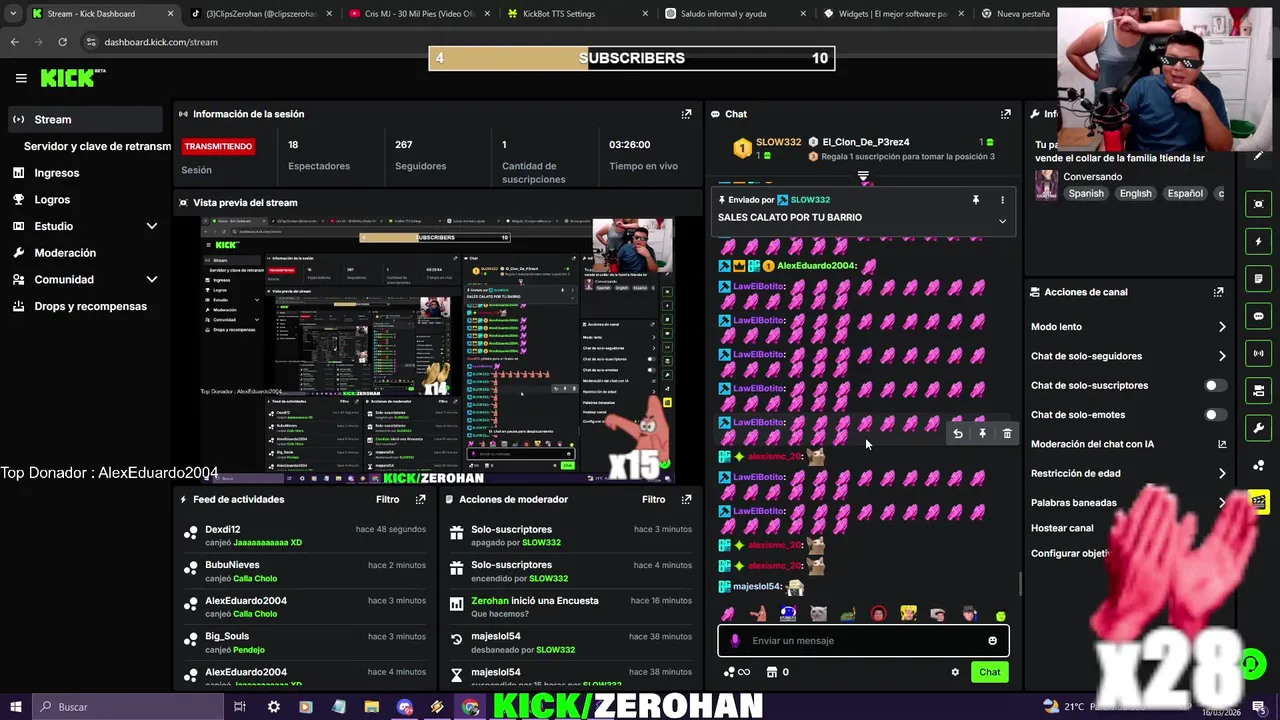The image size is (1280, 720).
Task: Pop out the Información de la sesión panel
Action: pyautogui.click(x=686, y=114)
